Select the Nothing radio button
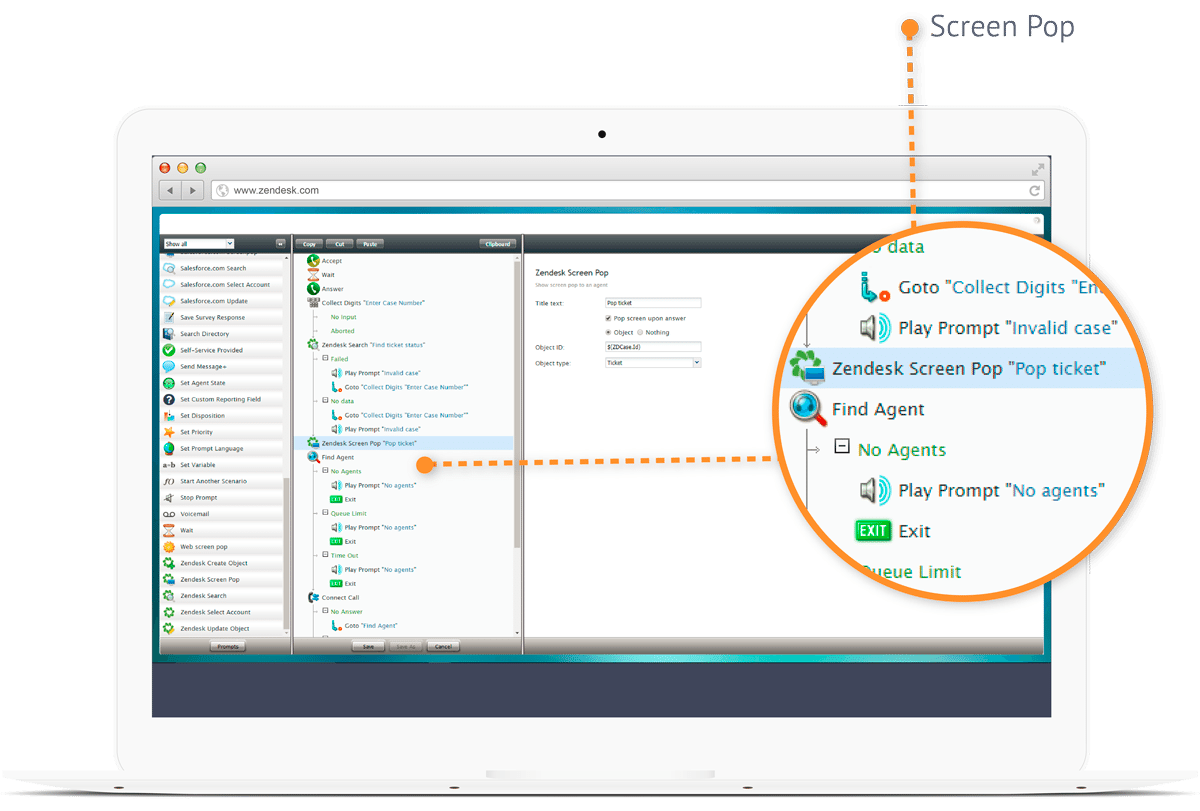This screenshot has width=1200, height=811. tap(640, 332)
